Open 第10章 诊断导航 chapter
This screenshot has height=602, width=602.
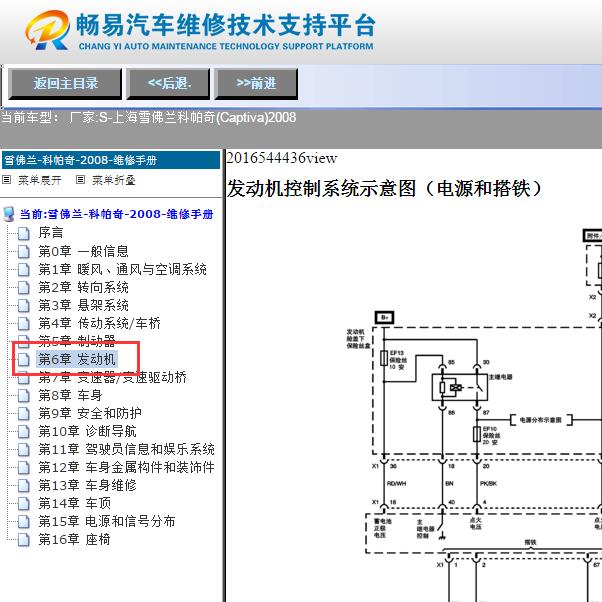coord(88,431)
